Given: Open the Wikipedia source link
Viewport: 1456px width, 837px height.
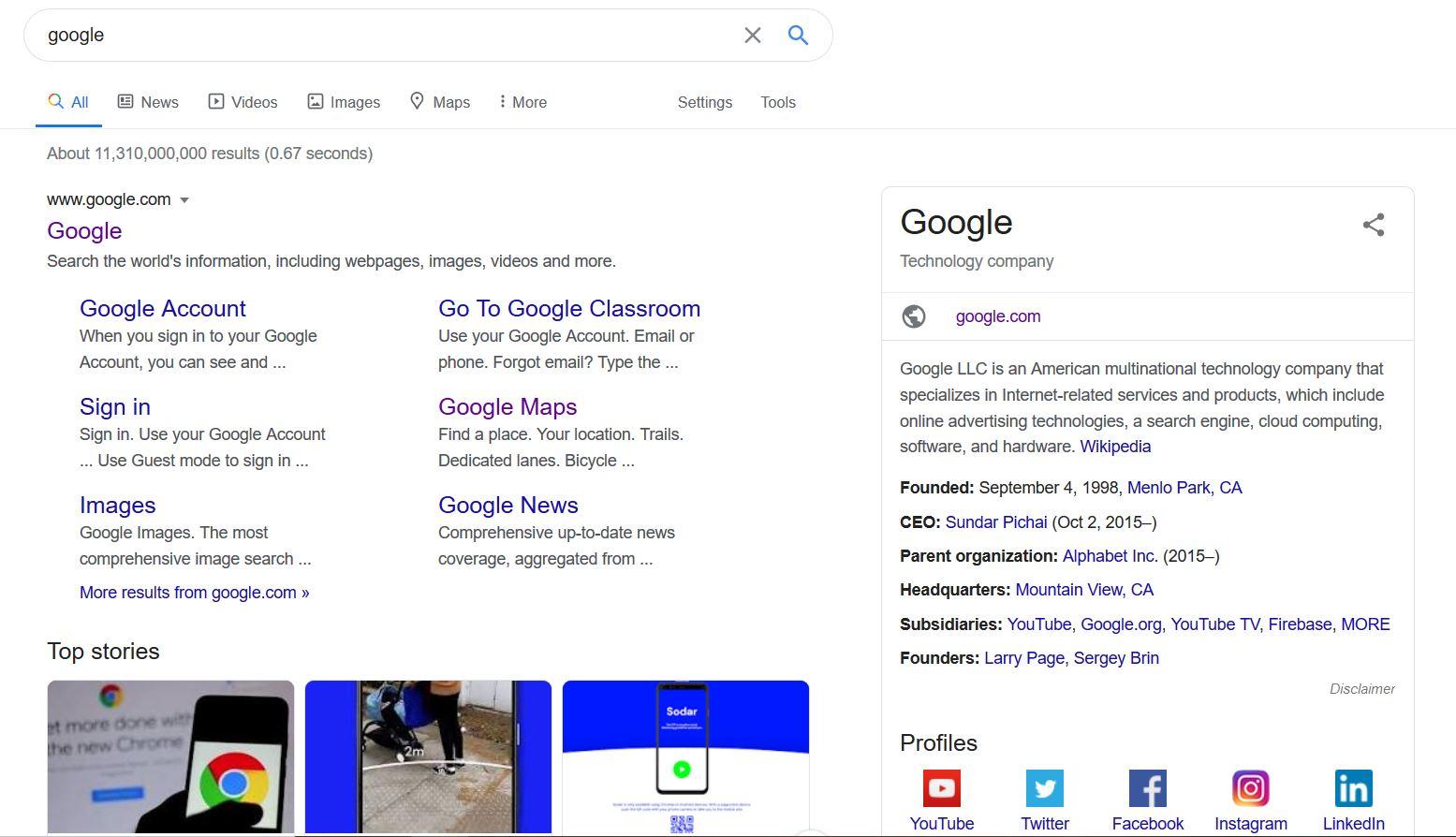Looking at the screenshot, I should (1115, 447).
